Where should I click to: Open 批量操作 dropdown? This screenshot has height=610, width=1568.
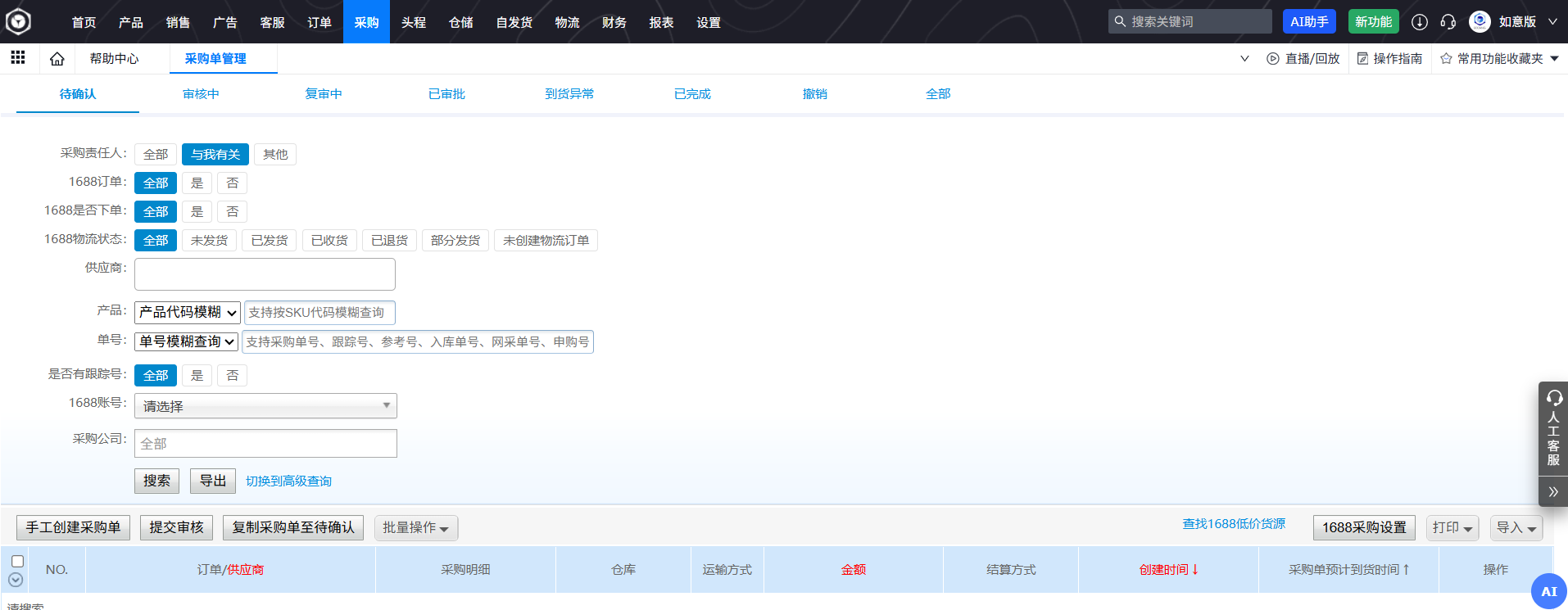[416, 528]
